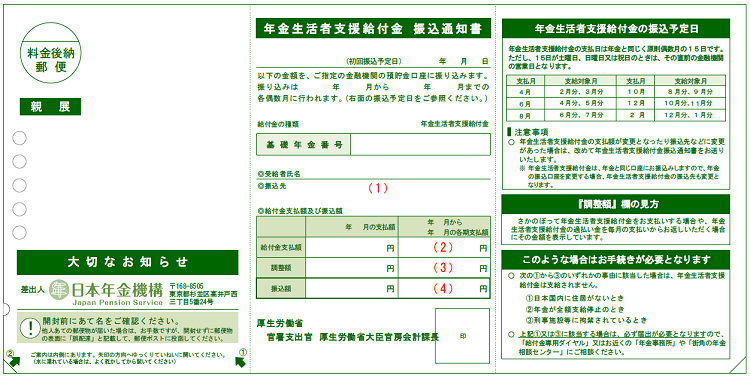Click the empty 基礎年金番号 field
This screenshot has height=376, width=750.
pos(420,144)
